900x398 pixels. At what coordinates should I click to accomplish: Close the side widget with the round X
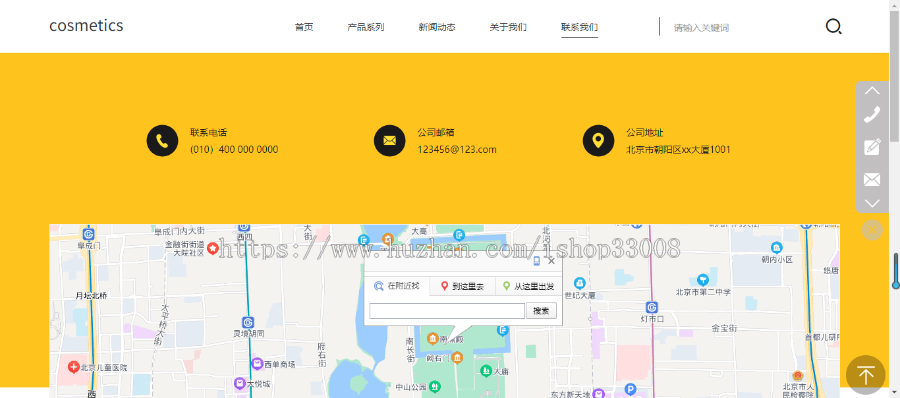(872, 230)
